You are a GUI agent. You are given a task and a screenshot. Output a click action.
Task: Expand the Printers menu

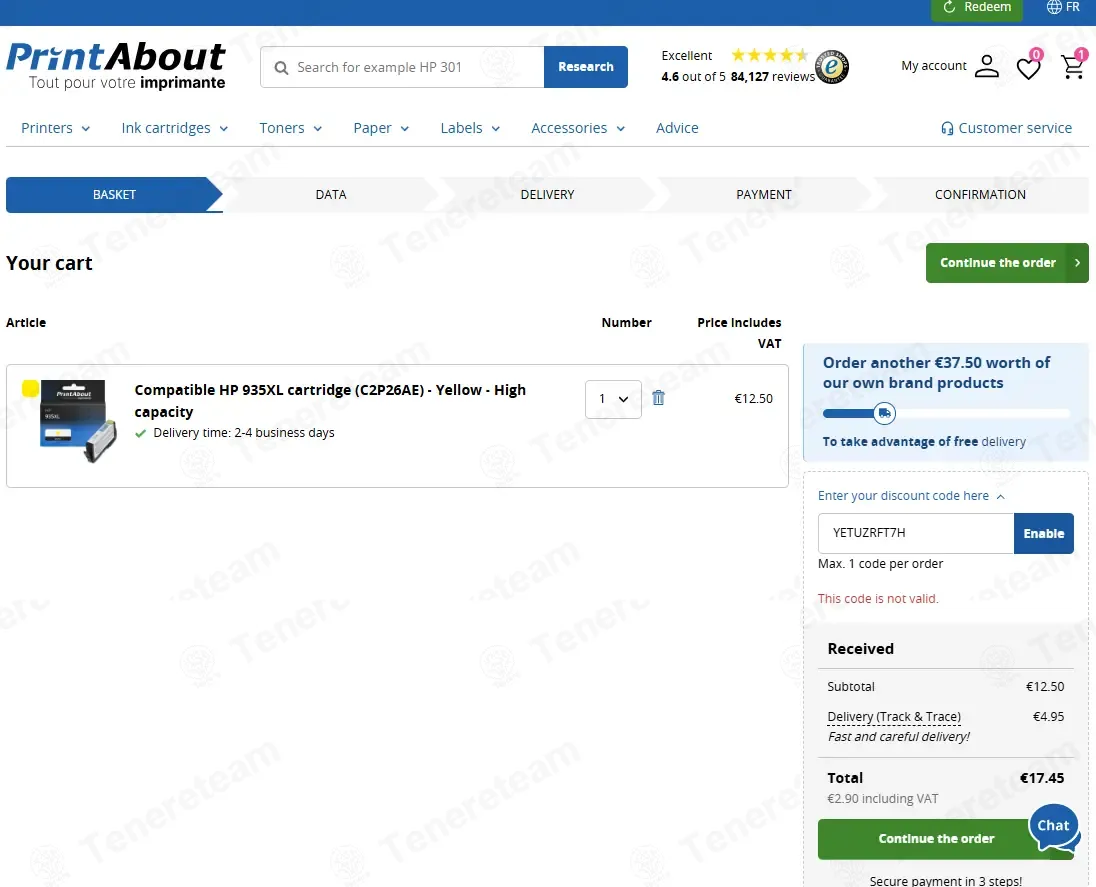[x=55, y=128]
